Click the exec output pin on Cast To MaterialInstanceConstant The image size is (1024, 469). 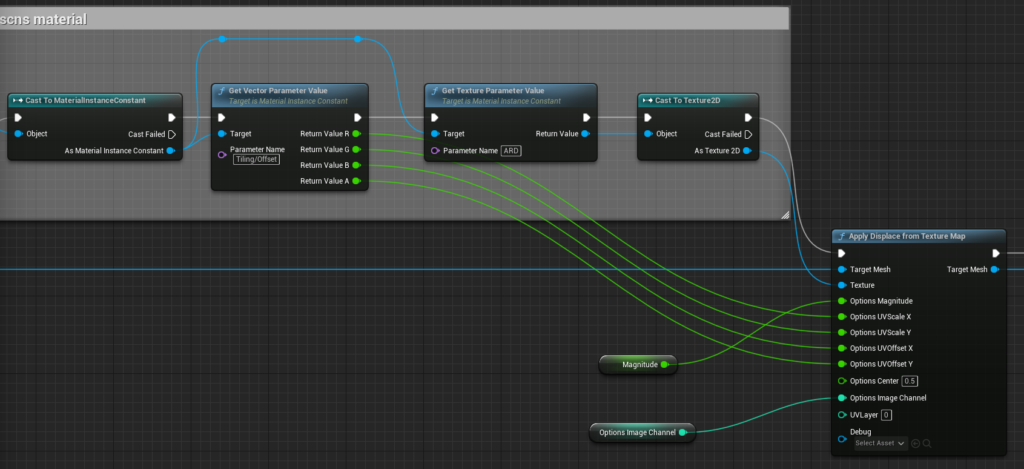click(172, 118)
